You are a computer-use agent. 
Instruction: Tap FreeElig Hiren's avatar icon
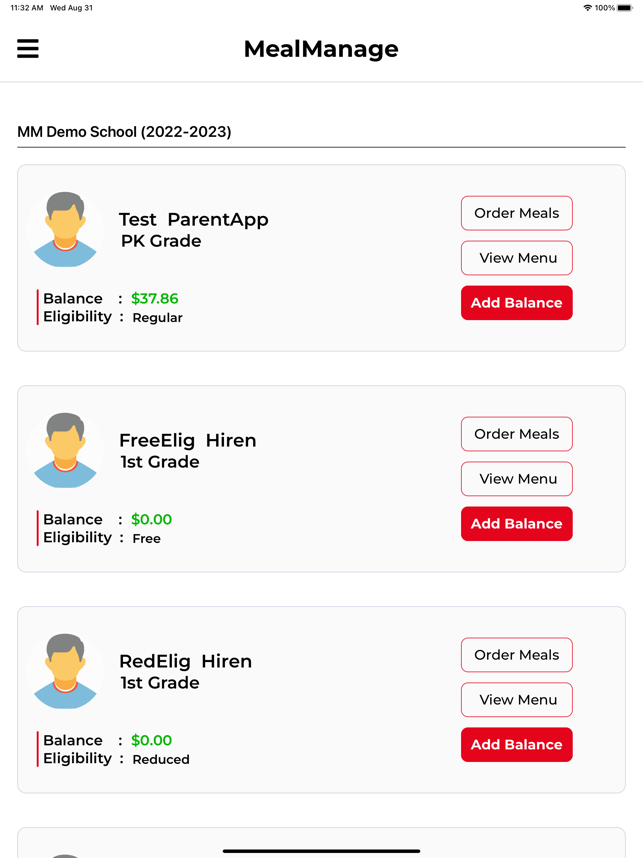point(65,450)
